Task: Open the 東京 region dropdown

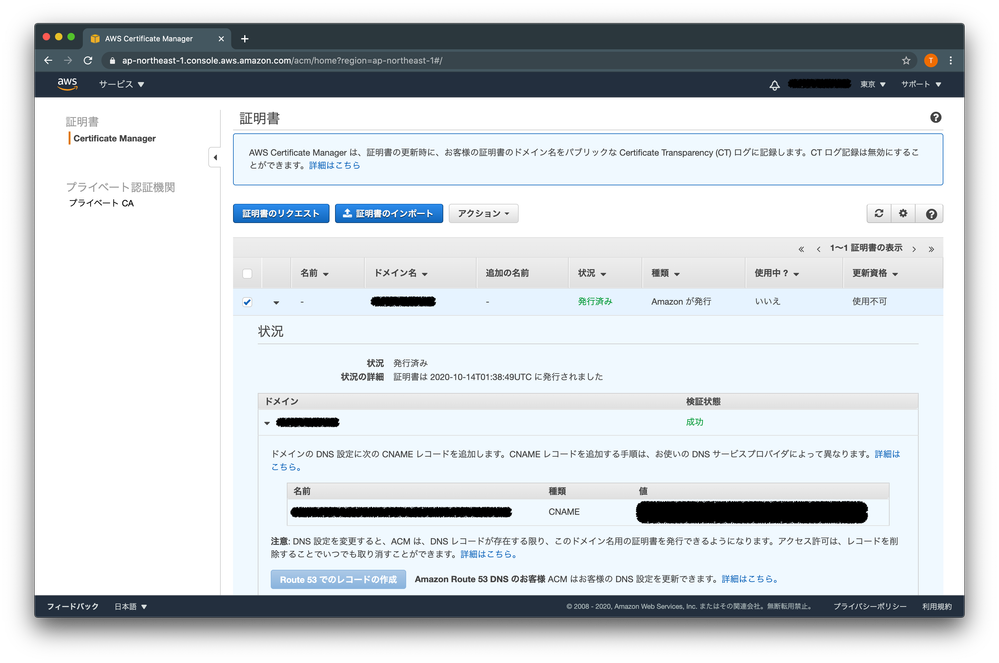Action: [873, 84]
